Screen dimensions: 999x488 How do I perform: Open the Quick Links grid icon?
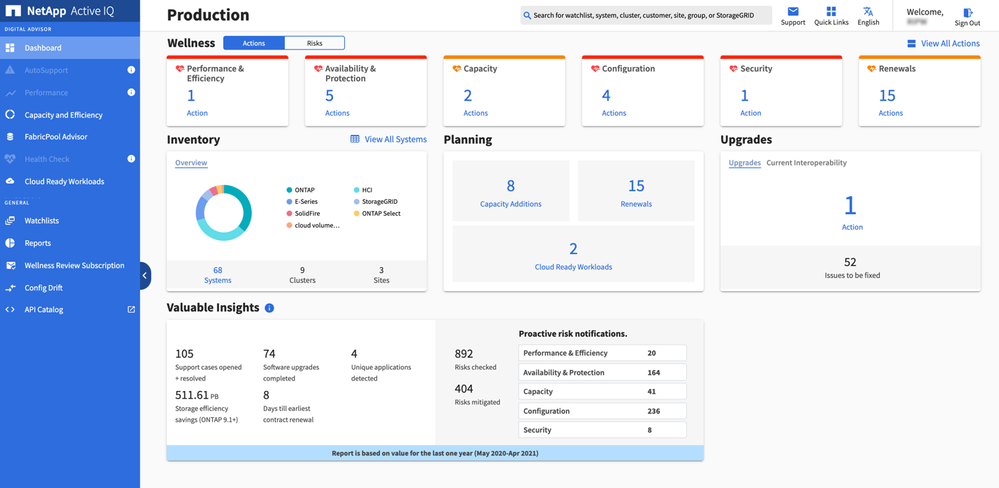click(831, 11)
